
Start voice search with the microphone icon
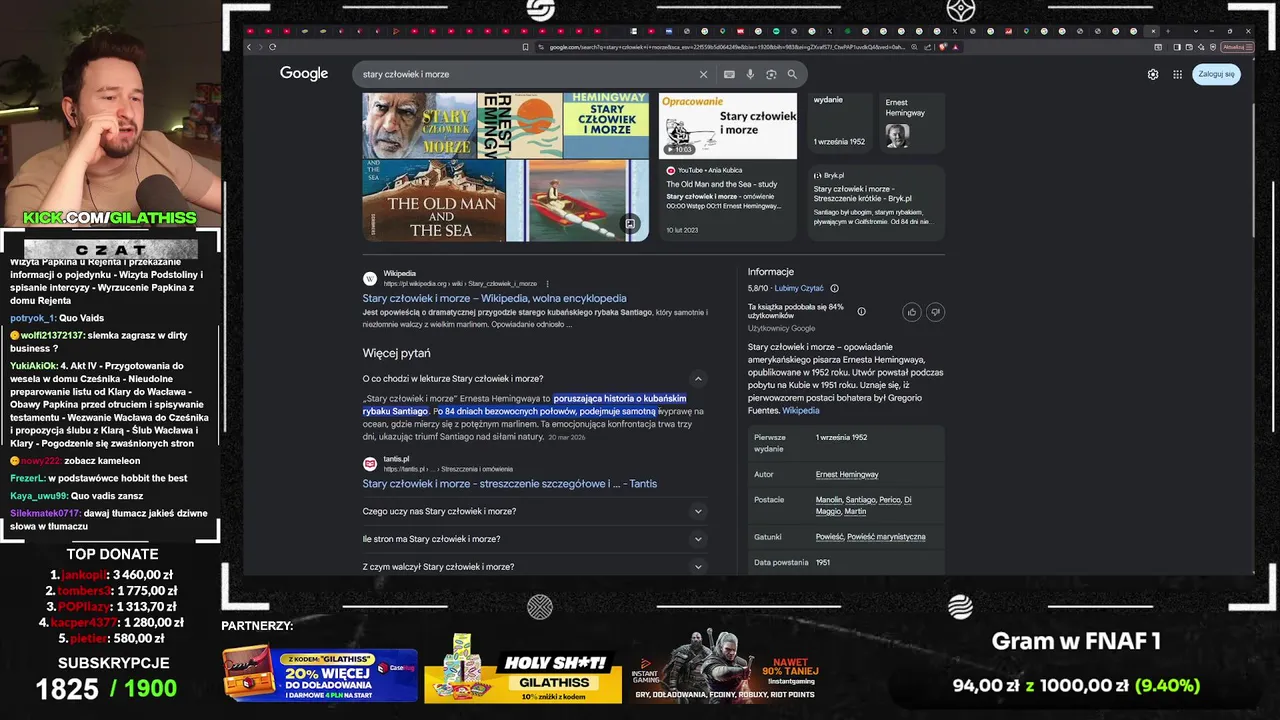click(x=750, y=74)
